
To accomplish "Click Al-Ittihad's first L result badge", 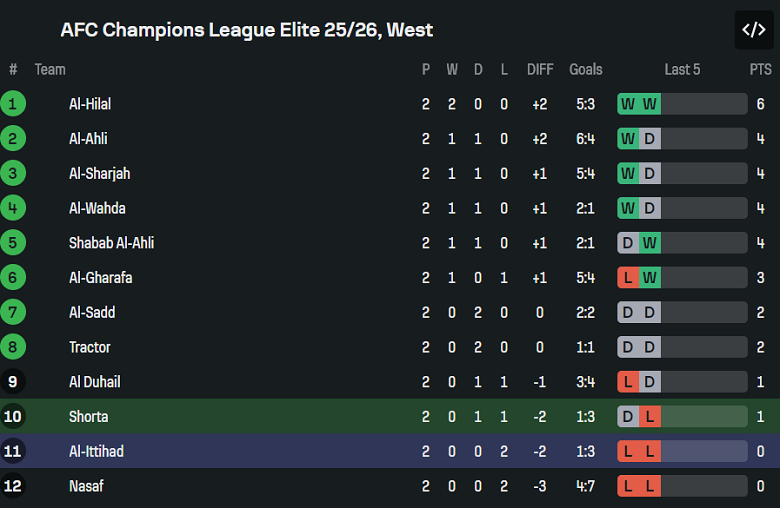I will tap(628, 451).
